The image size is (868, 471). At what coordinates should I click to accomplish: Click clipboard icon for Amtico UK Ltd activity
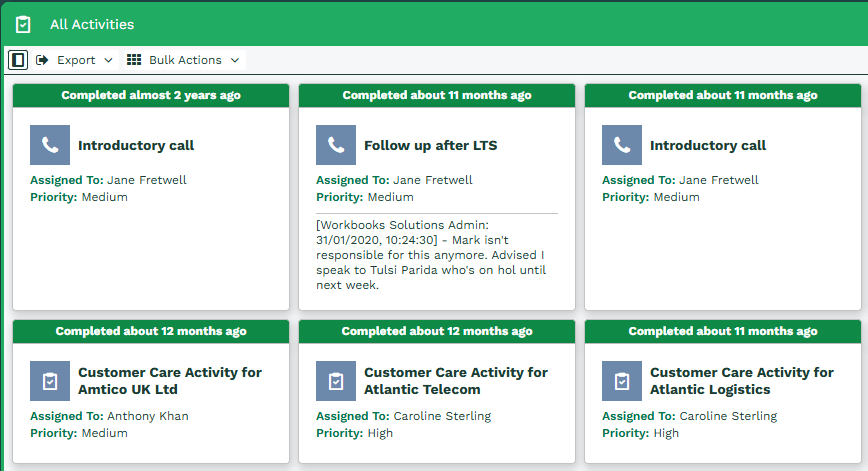click(50, 381)
